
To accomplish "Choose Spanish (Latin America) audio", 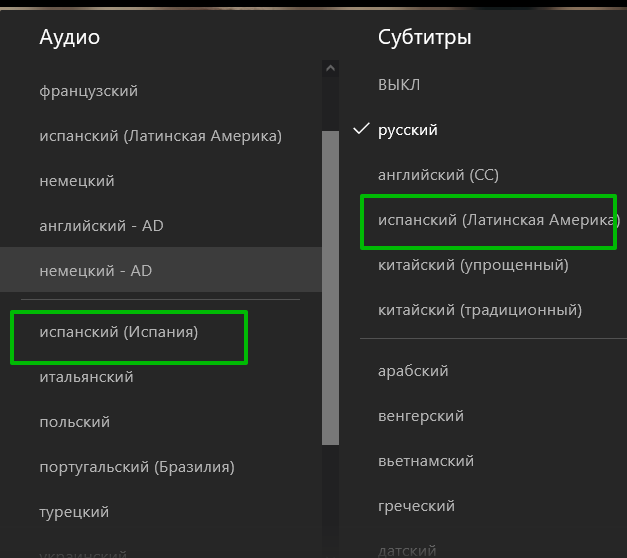I will pos(160,136).
